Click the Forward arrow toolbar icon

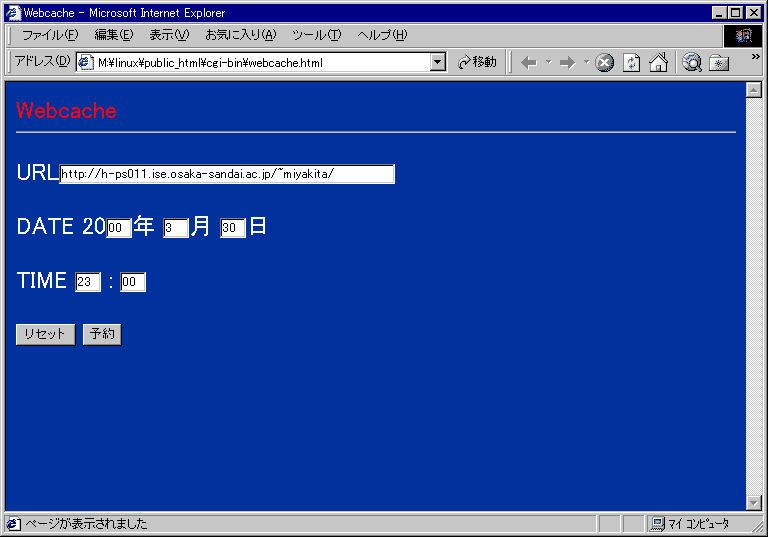(568, 63)
